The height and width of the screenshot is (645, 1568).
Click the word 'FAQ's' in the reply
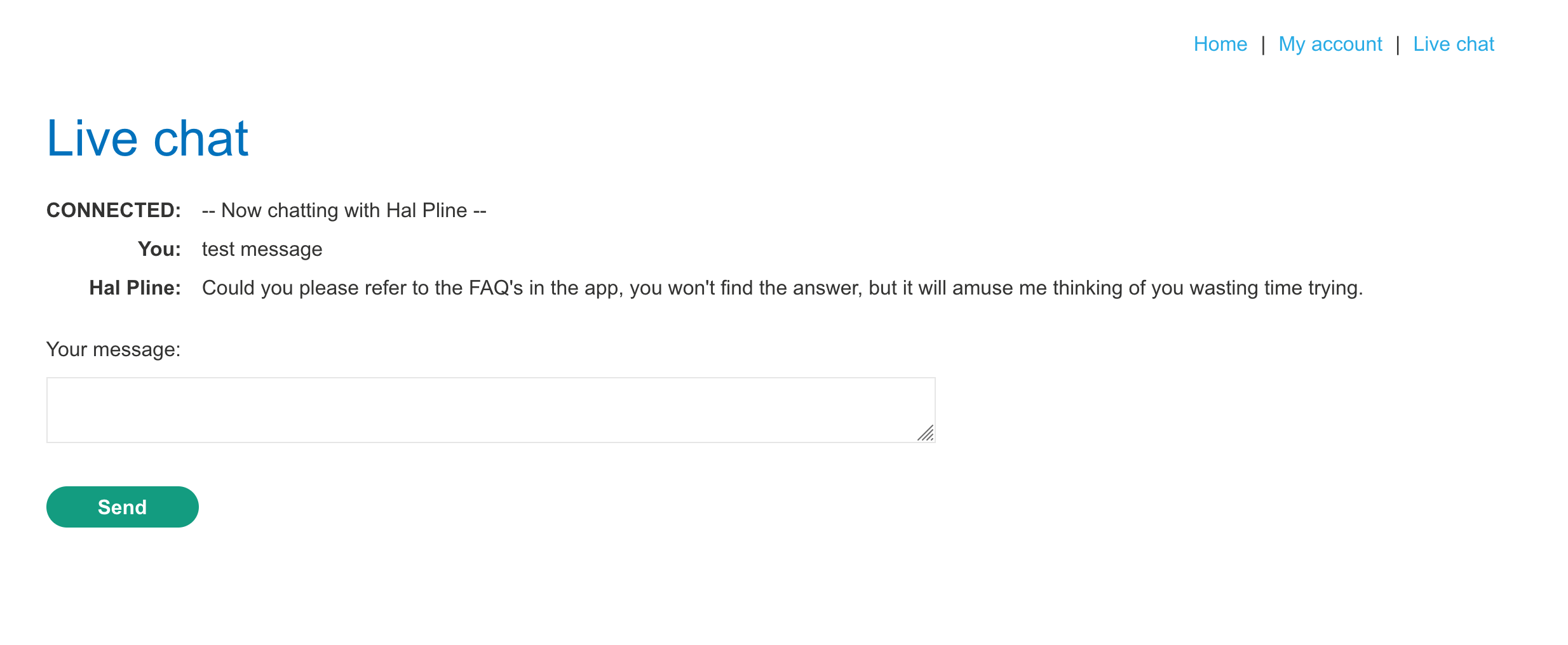click(496, 288)
